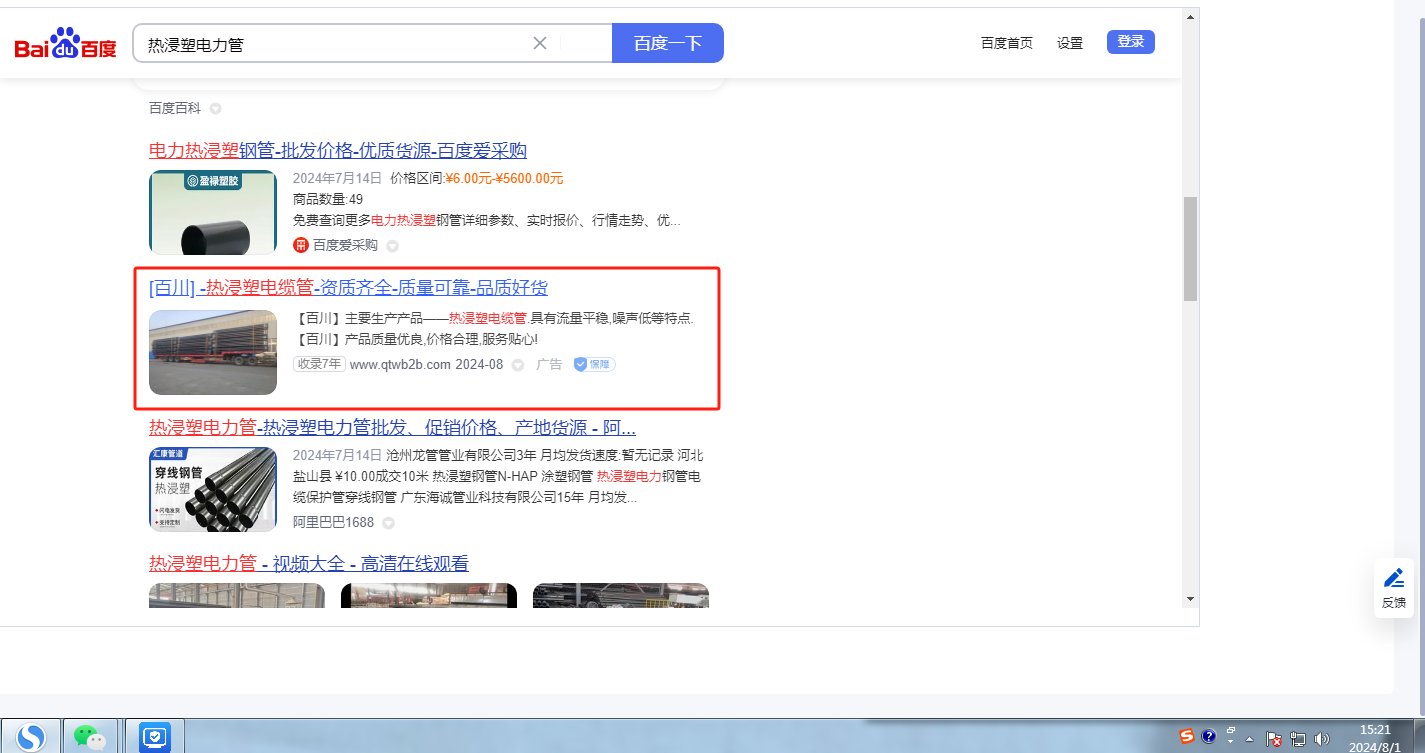This screenshot has width=1425, height=753.
Task: Click the 百度爱采购 source name
Action: (x=345, y=245)
